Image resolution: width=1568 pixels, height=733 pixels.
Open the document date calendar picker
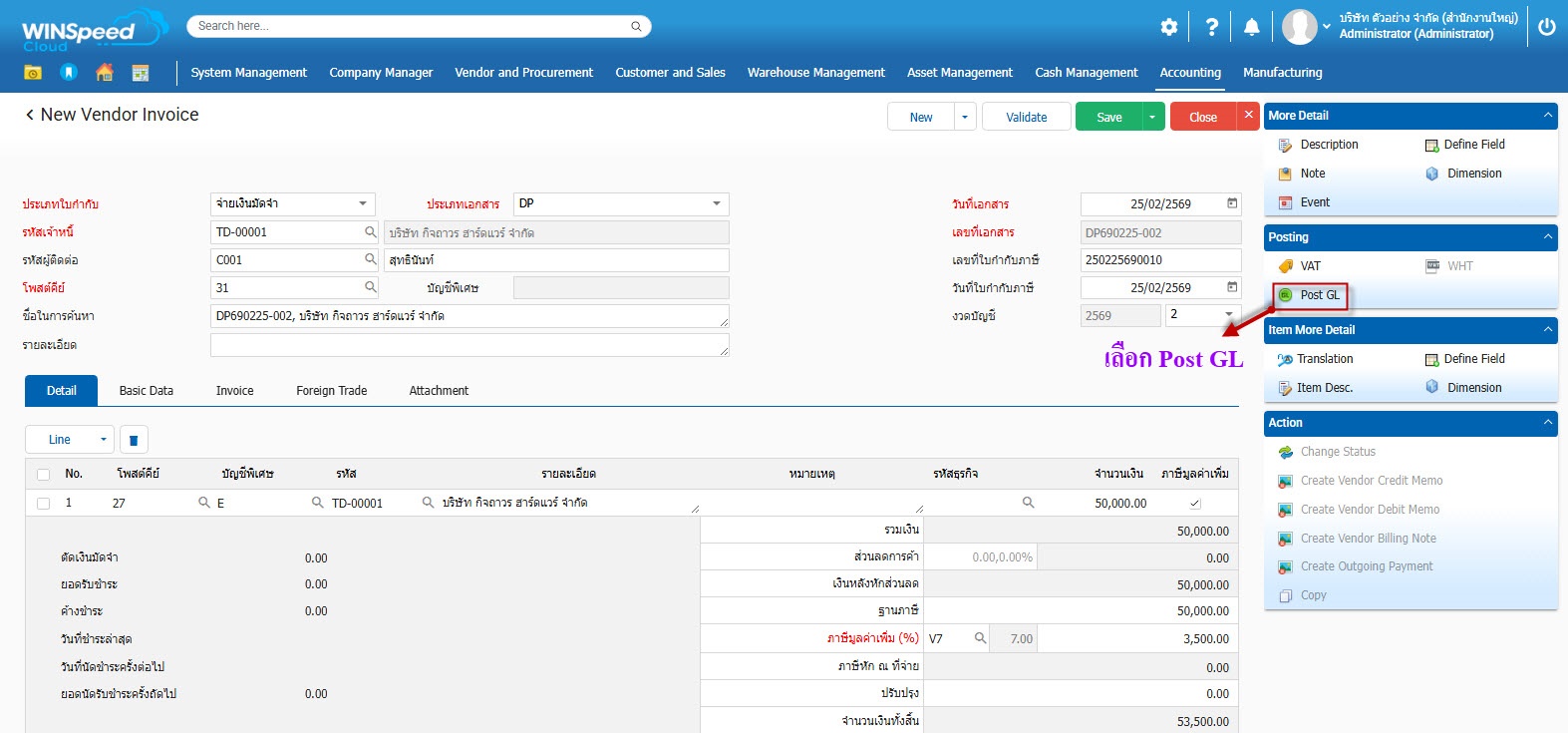click(1232, 203)
